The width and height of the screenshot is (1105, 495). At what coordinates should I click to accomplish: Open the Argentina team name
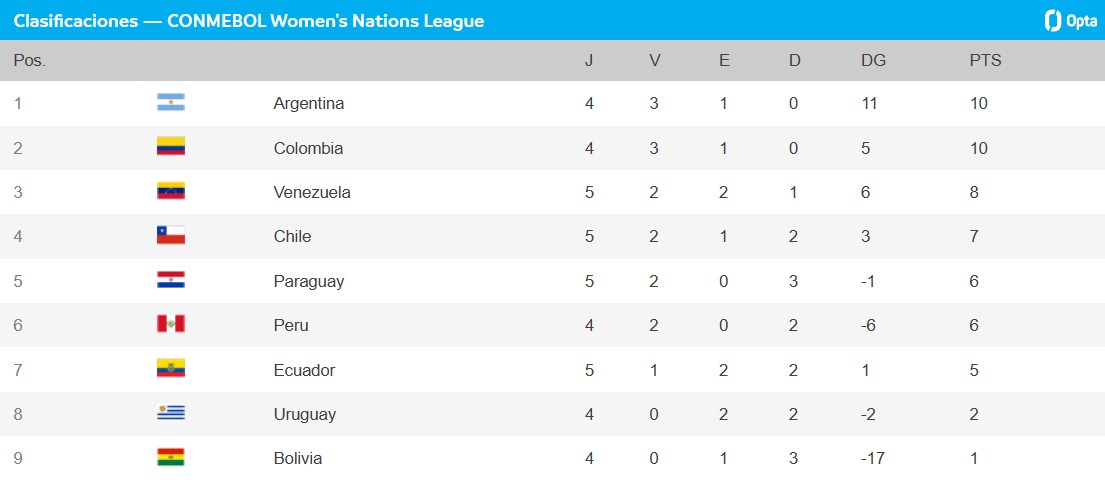click(308, 104)
